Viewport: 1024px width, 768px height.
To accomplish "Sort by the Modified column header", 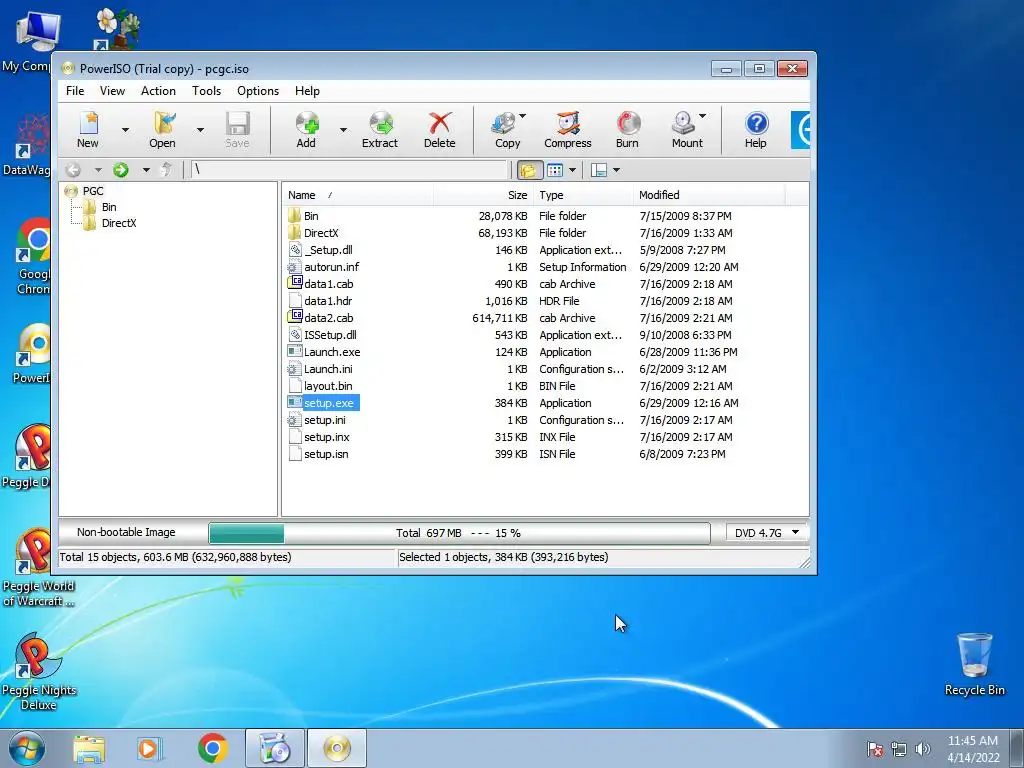I will pyautogui.click(x=709, y=195).
